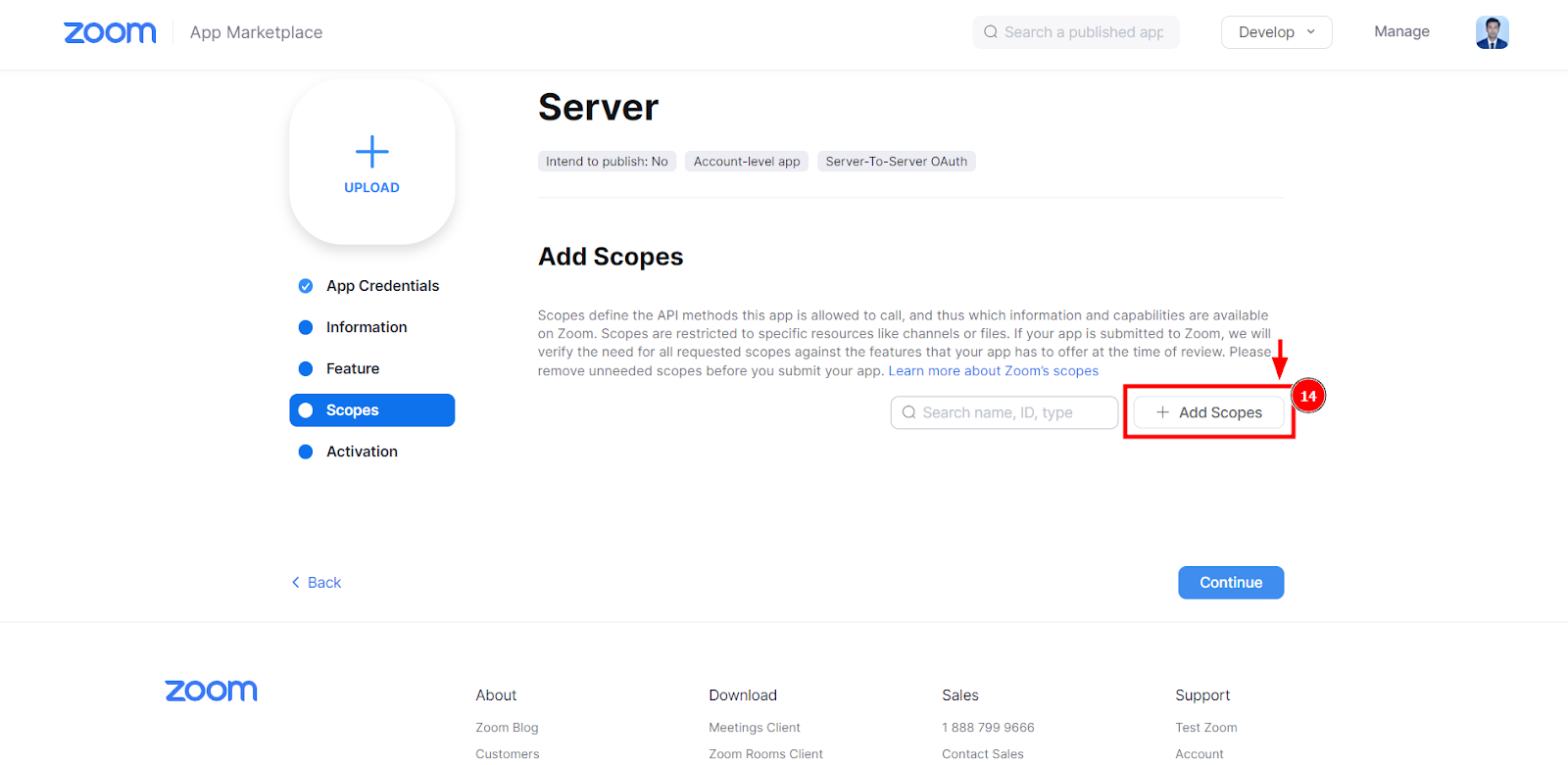Click the Intend to publish: No tag

click(x=607, y=162)
